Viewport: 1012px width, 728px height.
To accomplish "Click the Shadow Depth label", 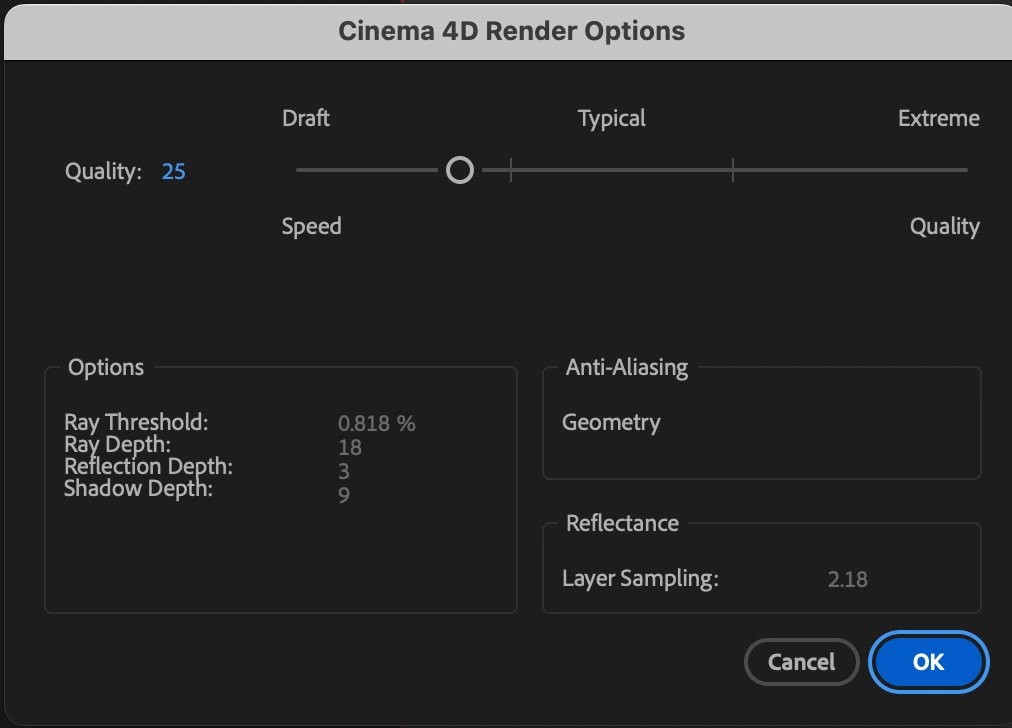I will click(x=138, y=489).
